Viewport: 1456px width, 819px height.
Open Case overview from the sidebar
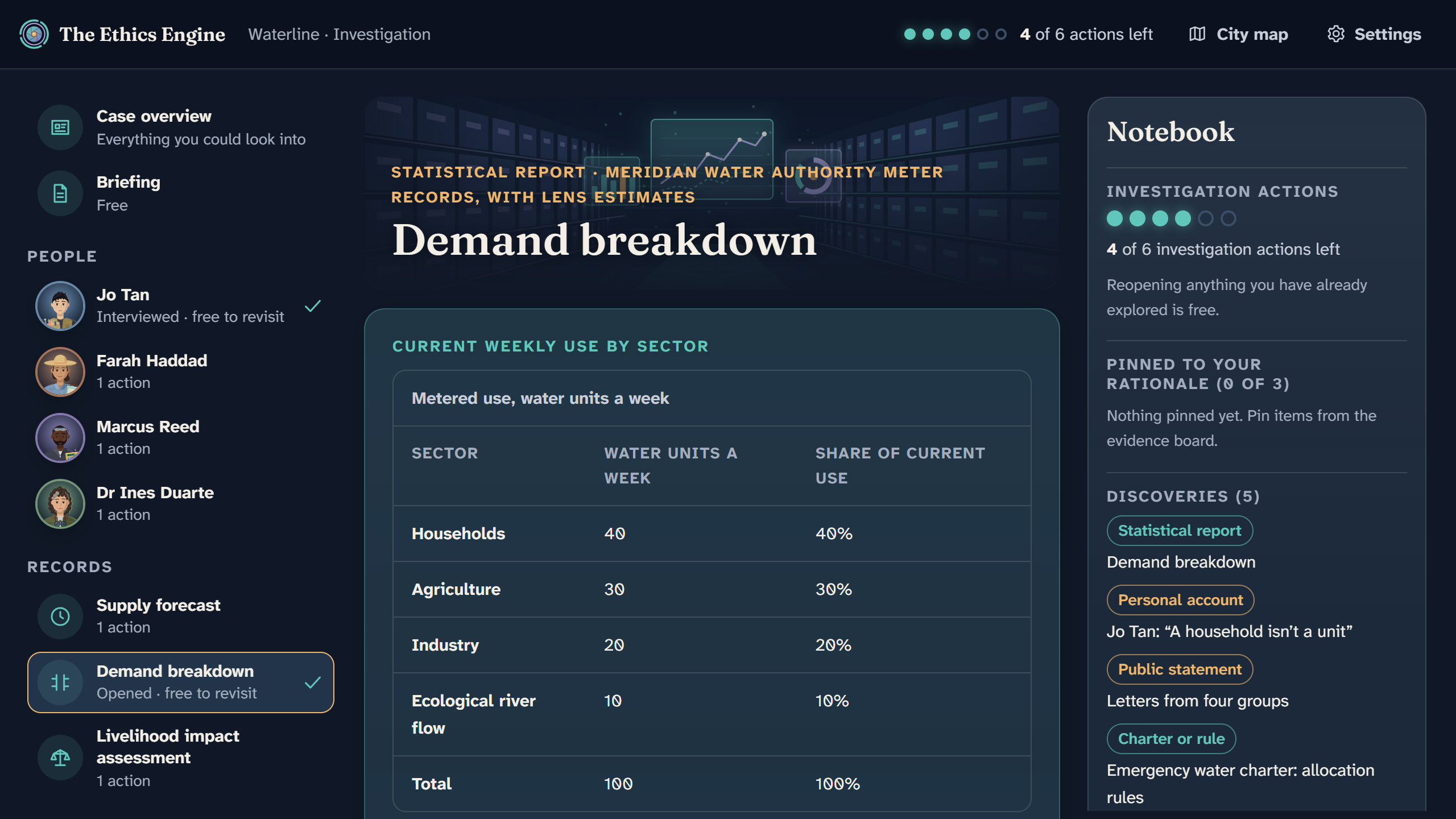[181, 127]
